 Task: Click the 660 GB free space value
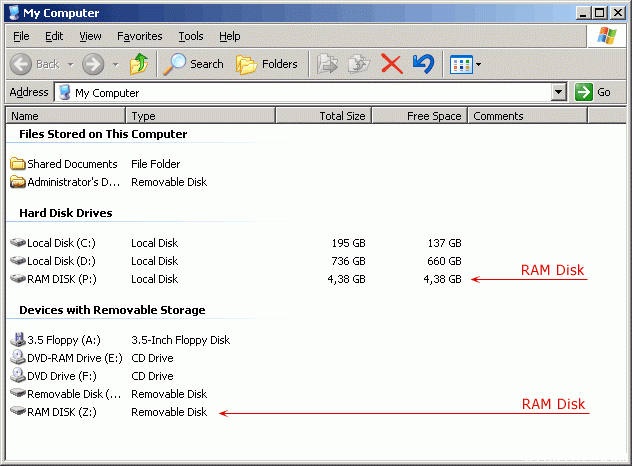(x=444, y=261)
